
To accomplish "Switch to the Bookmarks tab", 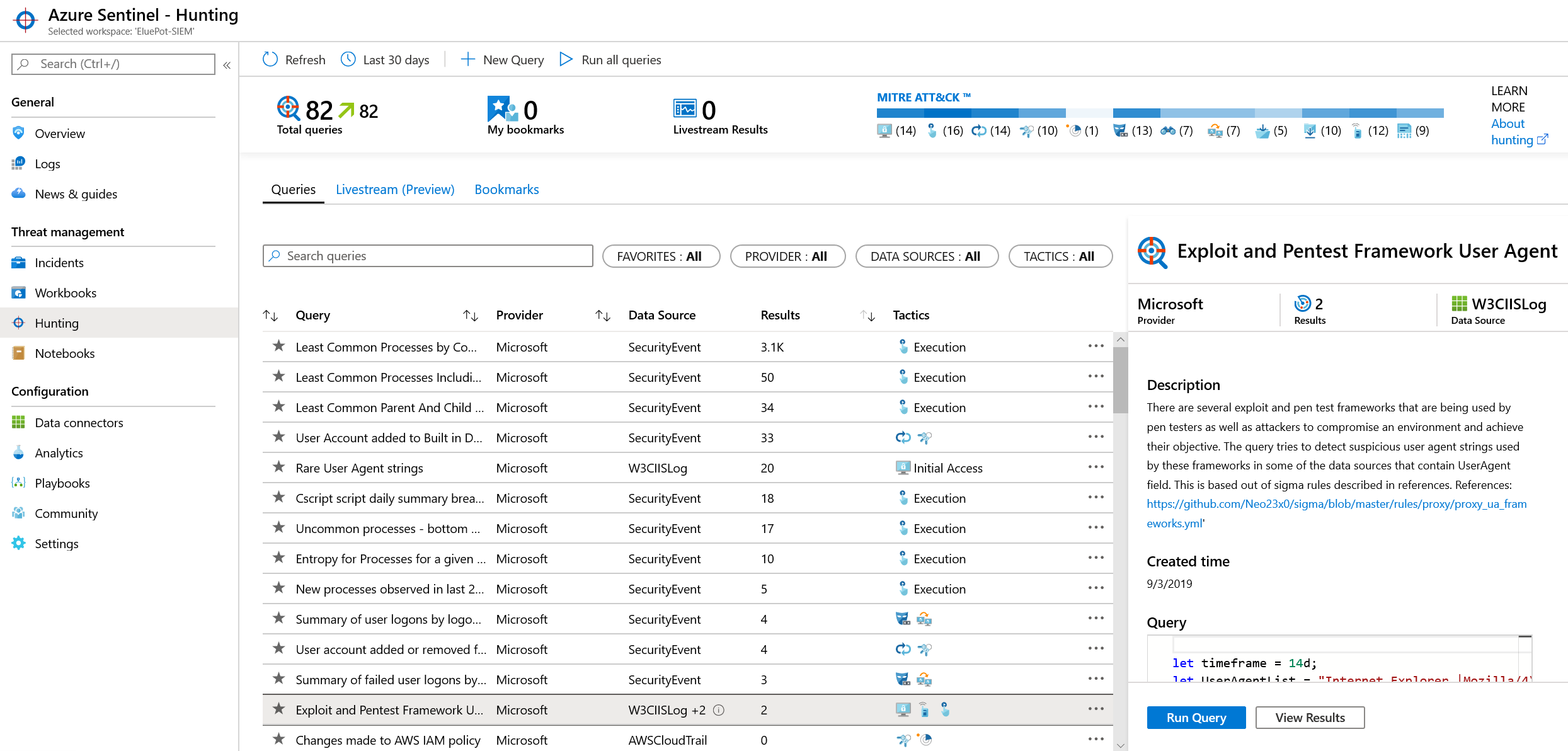I will click(506, 189).
